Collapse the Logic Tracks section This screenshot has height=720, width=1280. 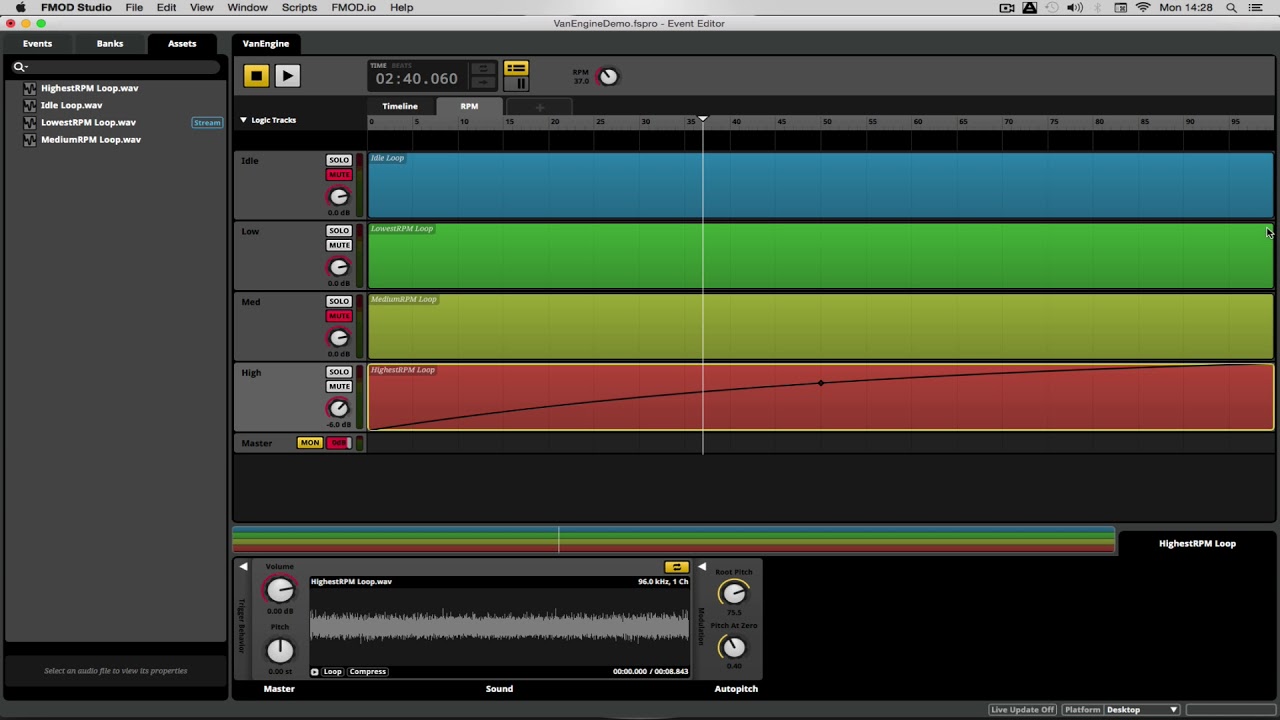243,120
